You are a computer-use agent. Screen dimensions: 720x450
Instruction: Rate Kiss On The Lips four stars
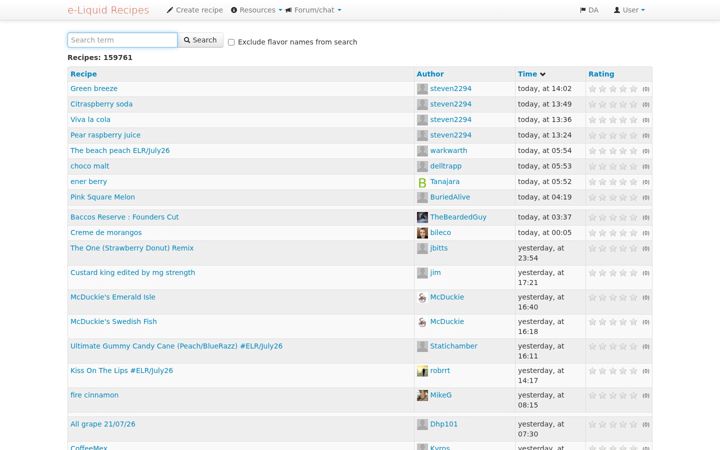(623, 371)
